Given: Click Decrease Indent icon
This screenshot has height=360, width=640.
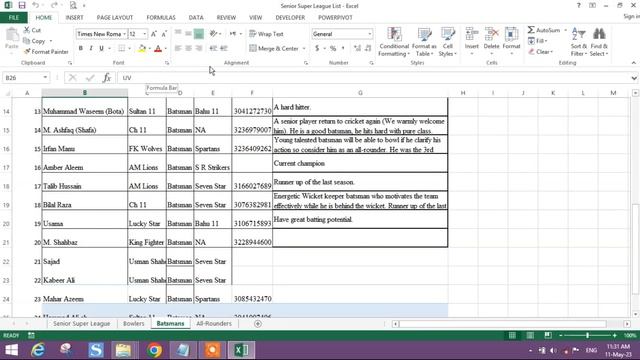Looking at the screenshot, I should pyautogui.click(x=213, y=48).
